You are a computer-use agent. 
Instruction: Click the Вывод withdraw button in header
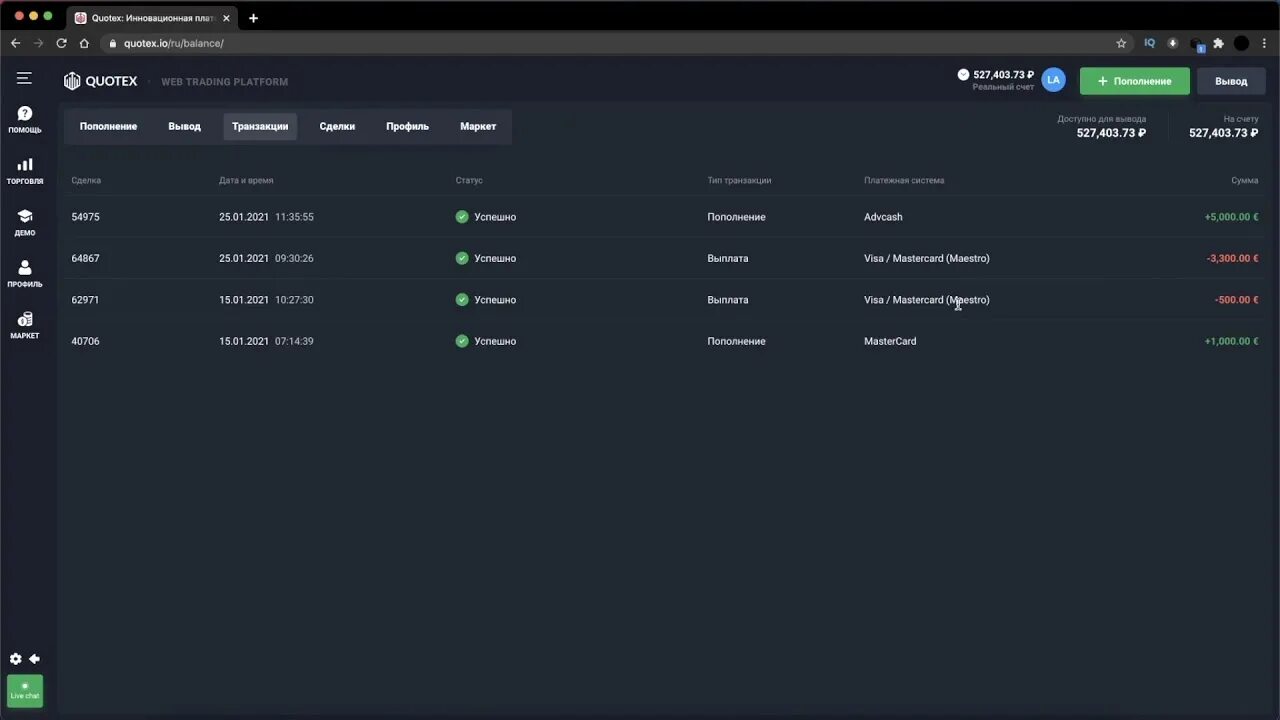1231,81
